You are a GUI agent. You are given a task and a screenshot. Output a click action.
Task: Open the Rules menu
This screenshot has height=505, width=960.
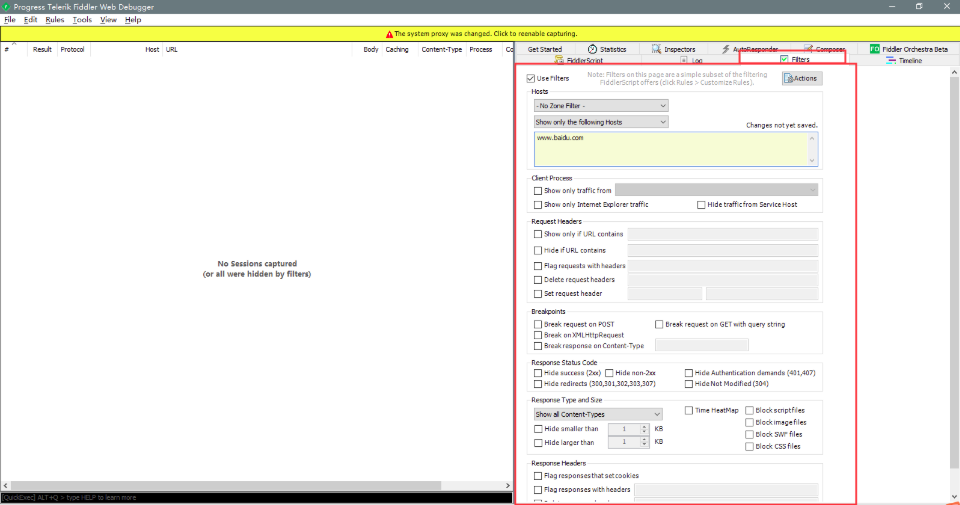coord(54,20)
